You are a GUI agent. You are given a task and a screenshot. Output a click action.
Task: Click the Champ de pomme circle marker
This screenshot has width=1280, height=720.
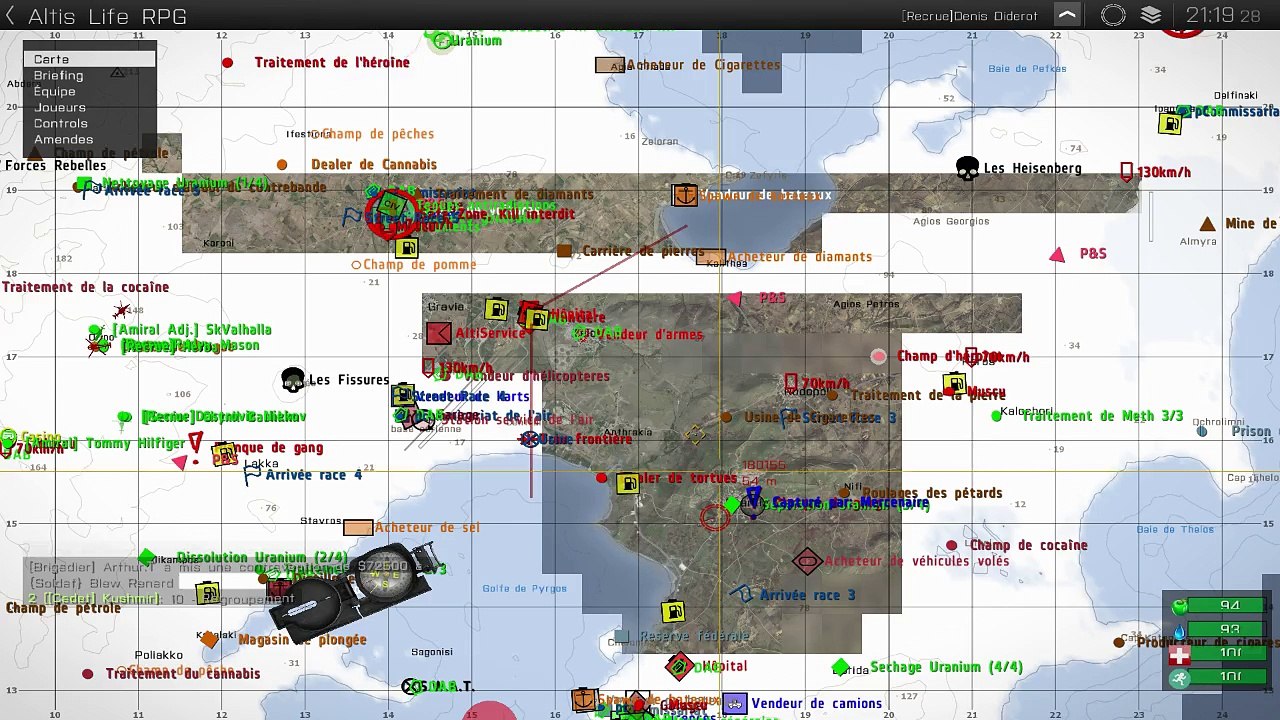(x=356, y=265)
